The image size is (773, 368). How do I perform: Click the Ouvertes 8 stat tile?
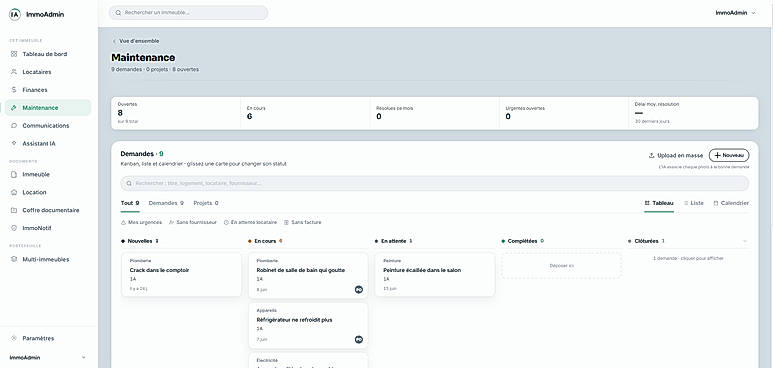(x=176, y=113)
